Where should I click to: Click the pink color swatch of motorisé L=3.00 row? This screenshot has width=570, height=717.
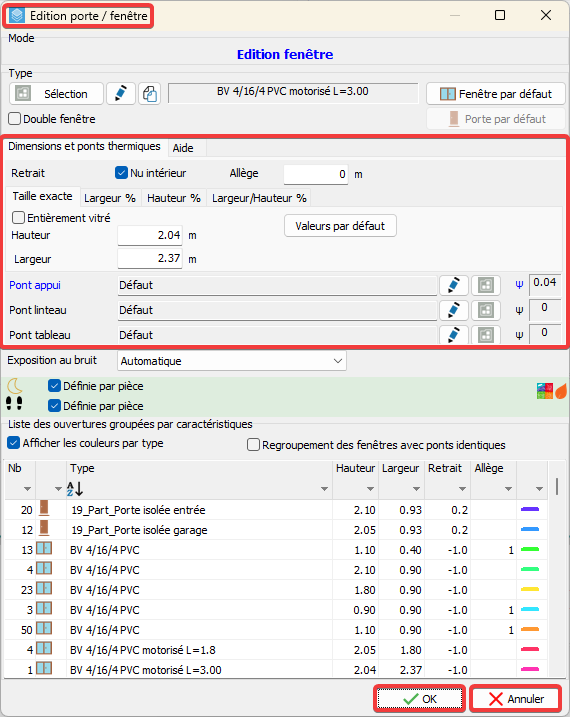(x=530, y=669)
